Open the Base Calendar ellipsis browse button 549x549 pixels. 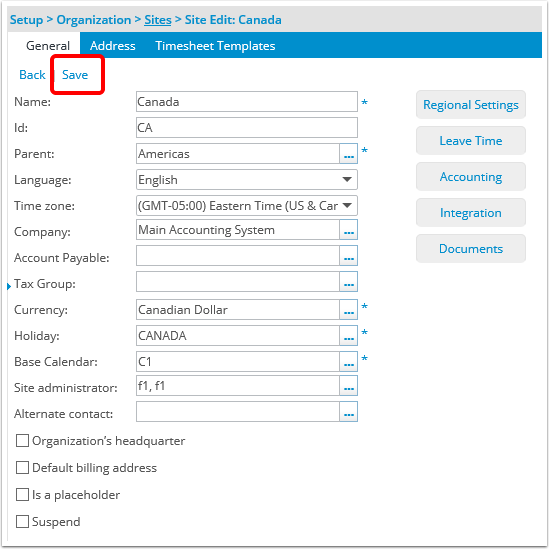click(x=348, y=361)
